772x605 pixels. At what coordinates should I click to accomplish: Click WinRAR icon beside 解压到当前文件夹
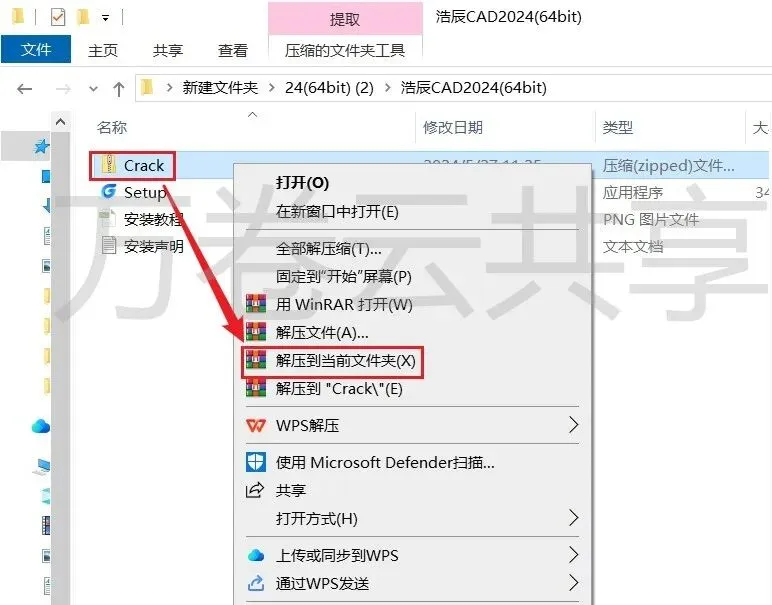tap(256, 360)
